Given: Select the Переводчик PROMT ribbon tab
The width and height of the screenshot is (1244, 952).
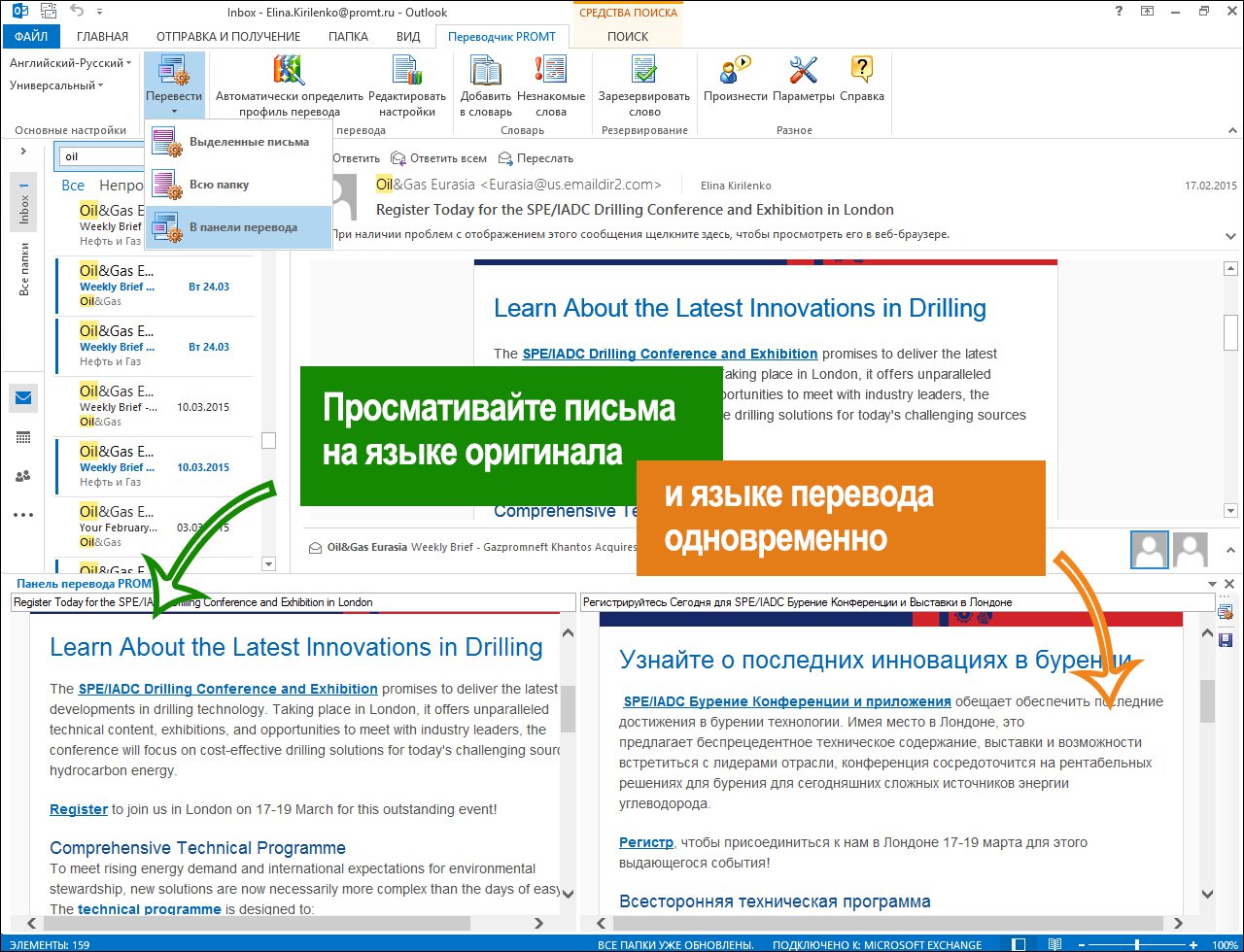Looking at the screenshot, I should click(502, 37).
